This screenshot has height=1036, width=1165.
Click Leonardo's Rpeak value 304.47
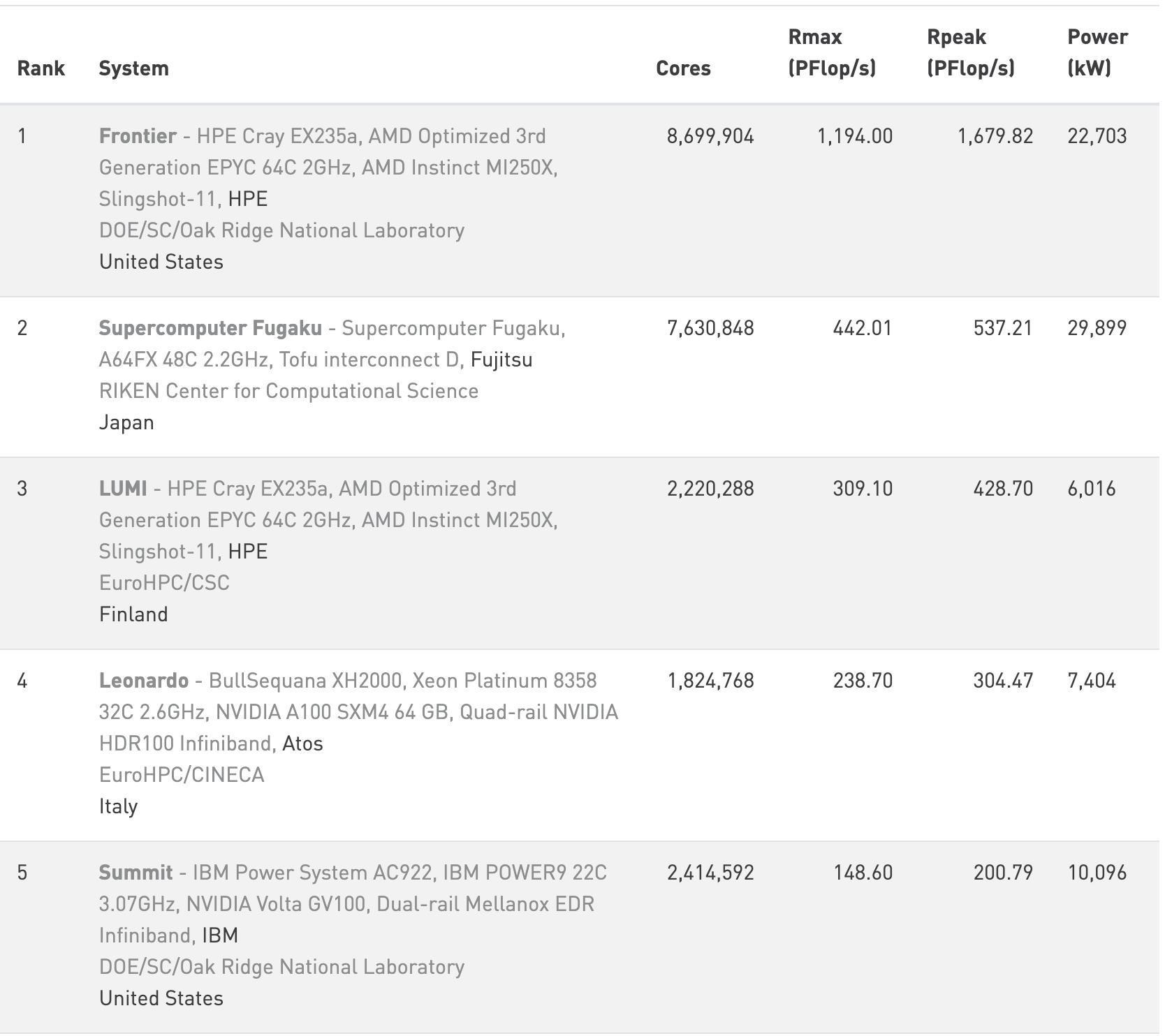point(1002,681)
